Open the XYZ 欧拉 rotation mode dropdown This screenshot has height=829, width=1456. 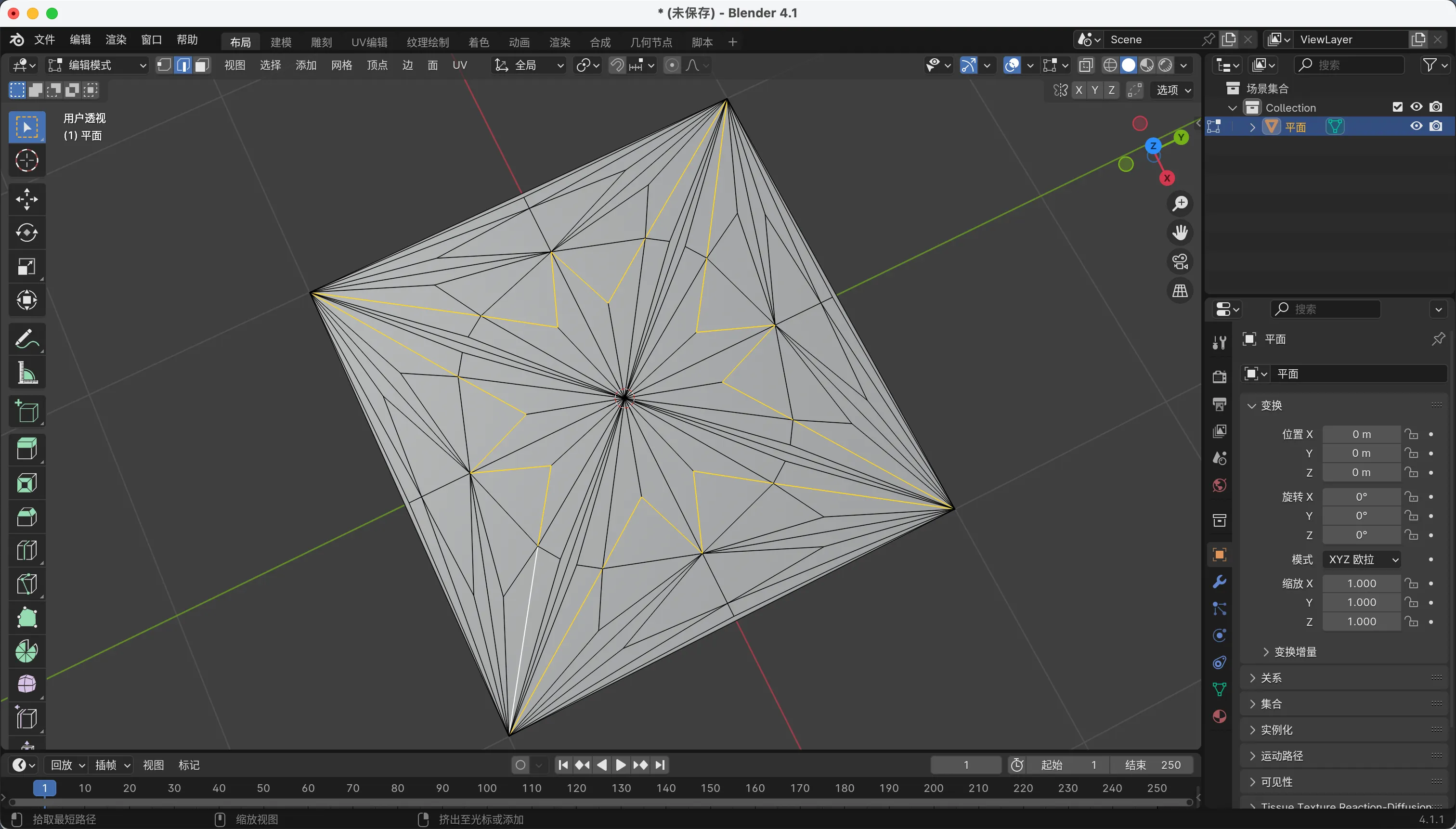pyautogui.click(x=1363, y=559)
